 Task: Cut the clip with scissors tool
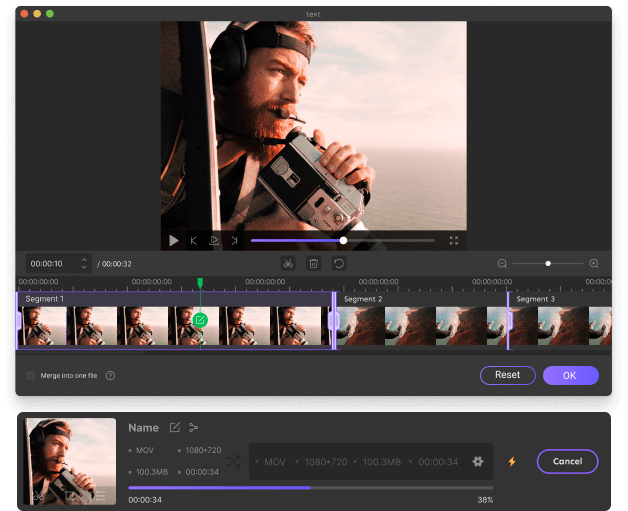(x=288, y=264)
